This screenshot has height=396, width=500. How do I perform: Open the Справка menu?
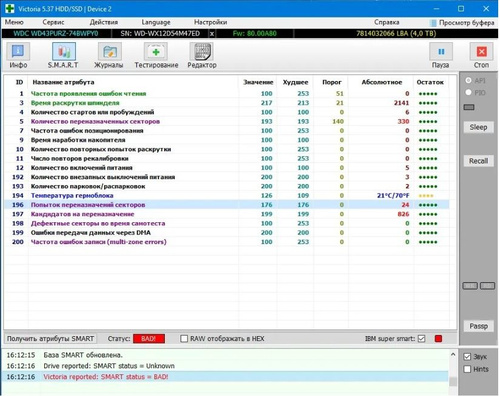click(386, 22)
